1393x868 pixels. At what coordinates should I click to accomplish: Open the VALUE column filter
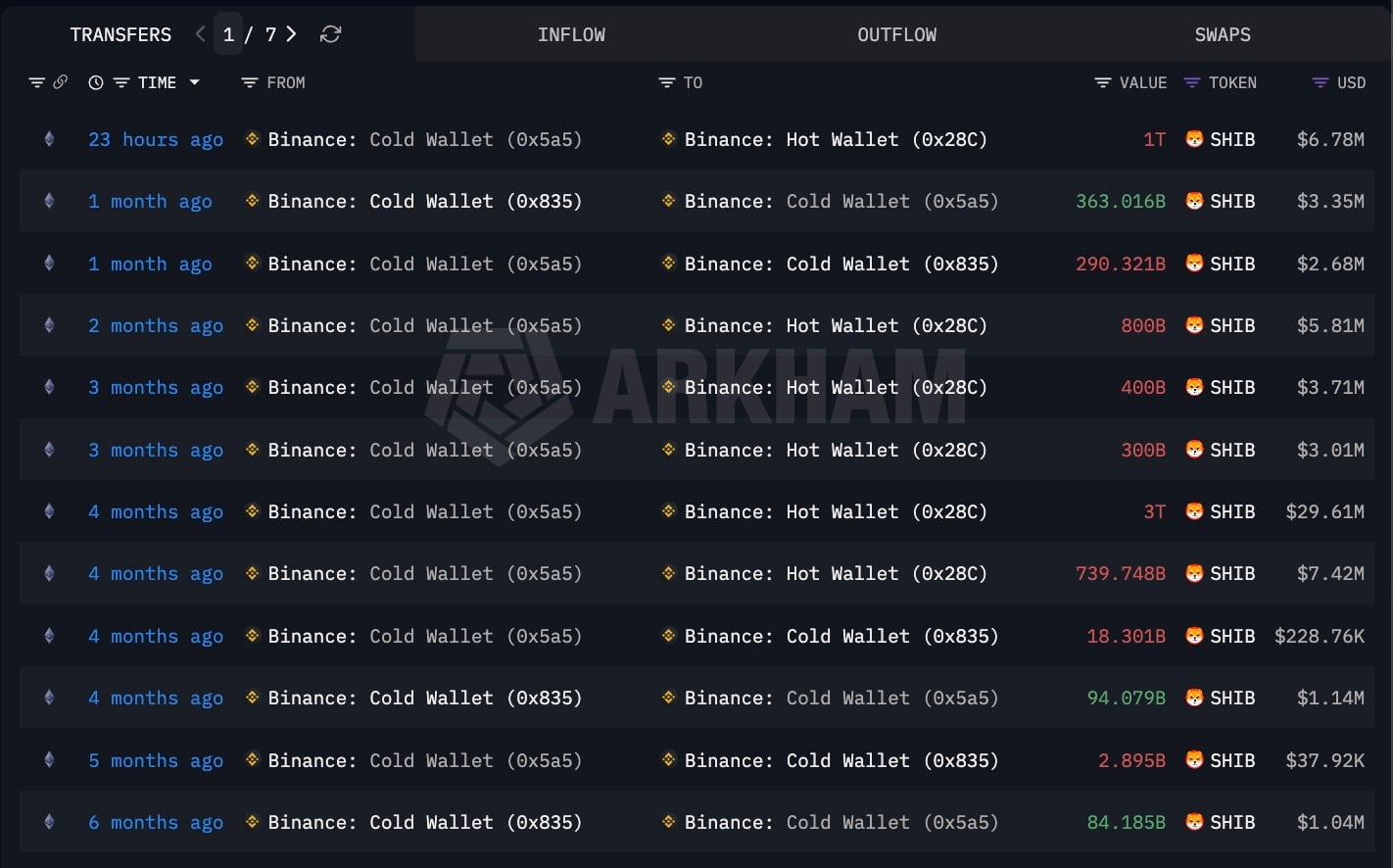tap(1102, 83)
